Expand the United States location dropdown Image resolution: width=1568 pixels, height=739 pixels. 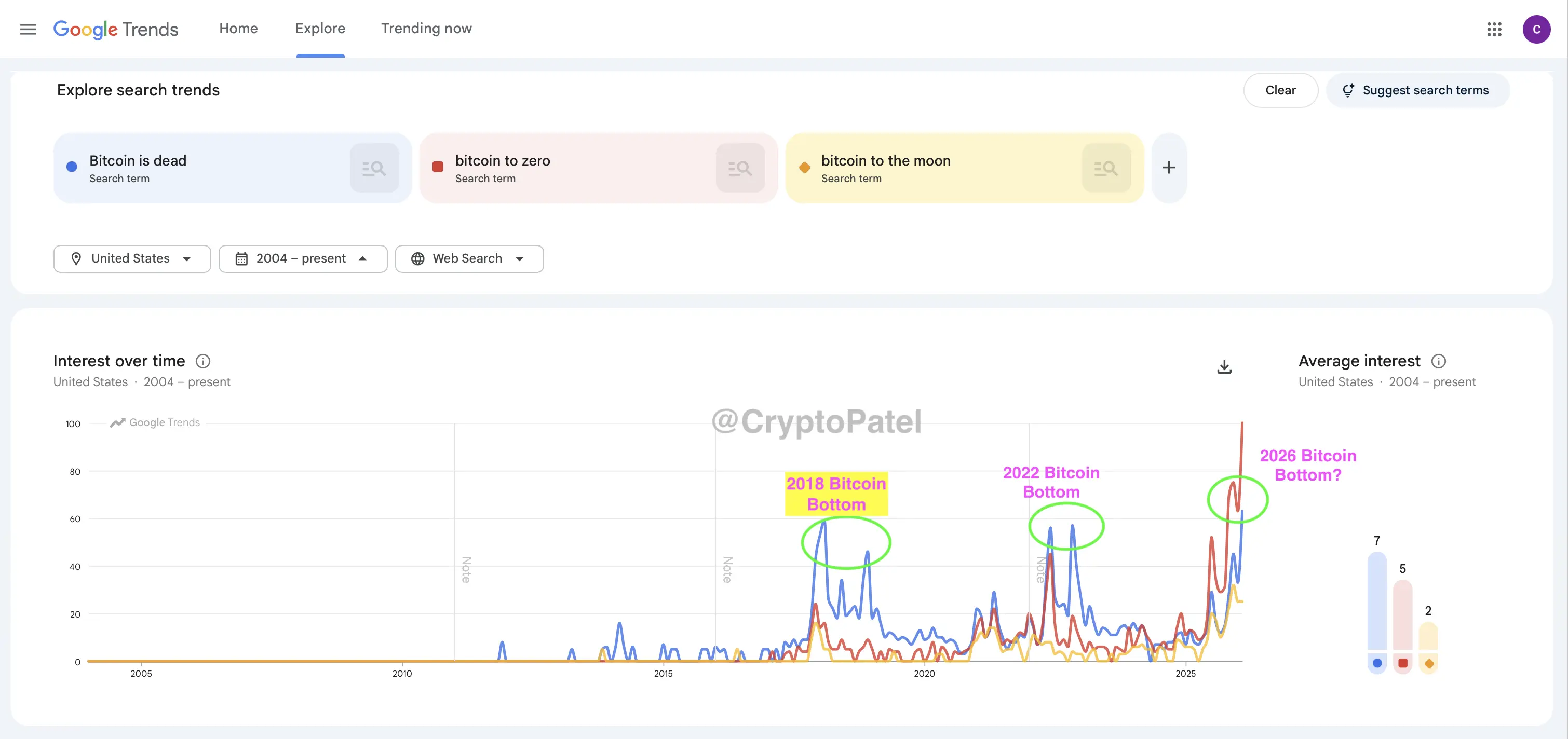132,259
